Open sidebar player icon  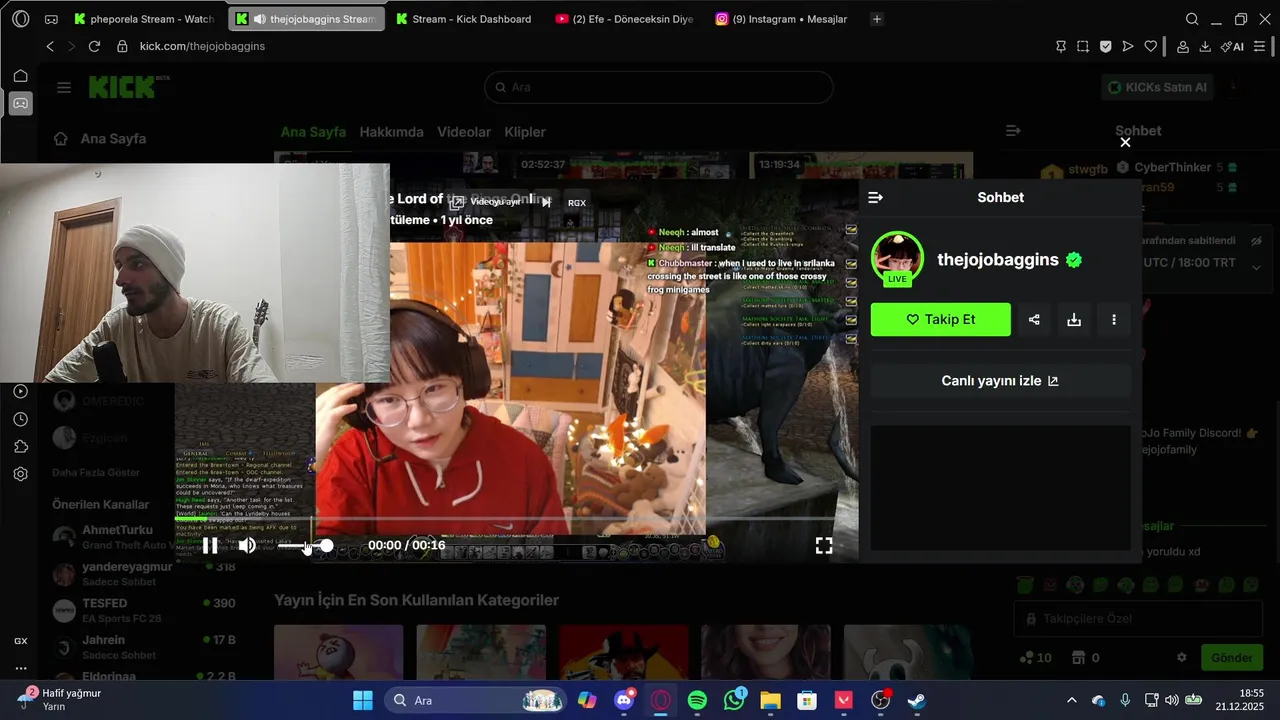pyautogui.click(x=20, y=391)
